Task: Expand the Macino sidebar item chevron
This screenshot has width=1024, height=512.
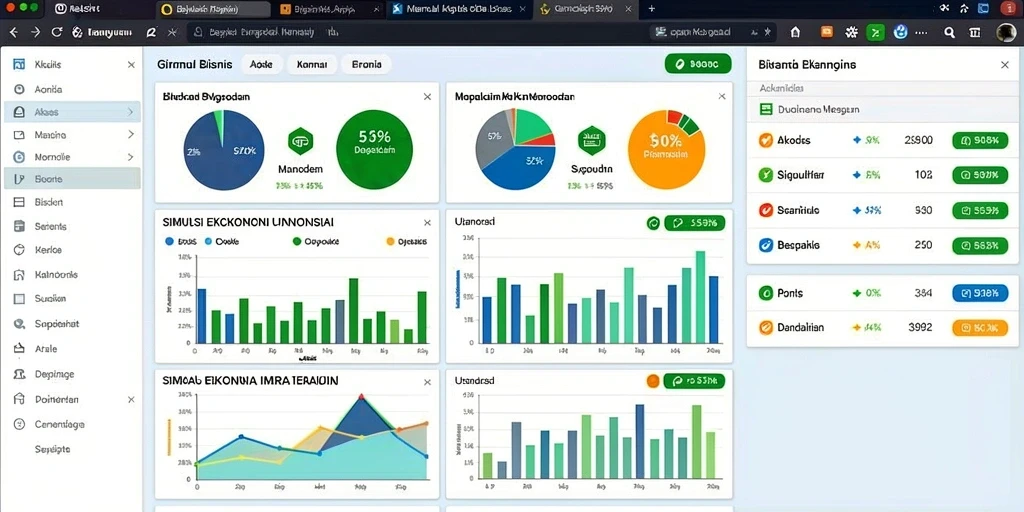Action: point(131,135)
